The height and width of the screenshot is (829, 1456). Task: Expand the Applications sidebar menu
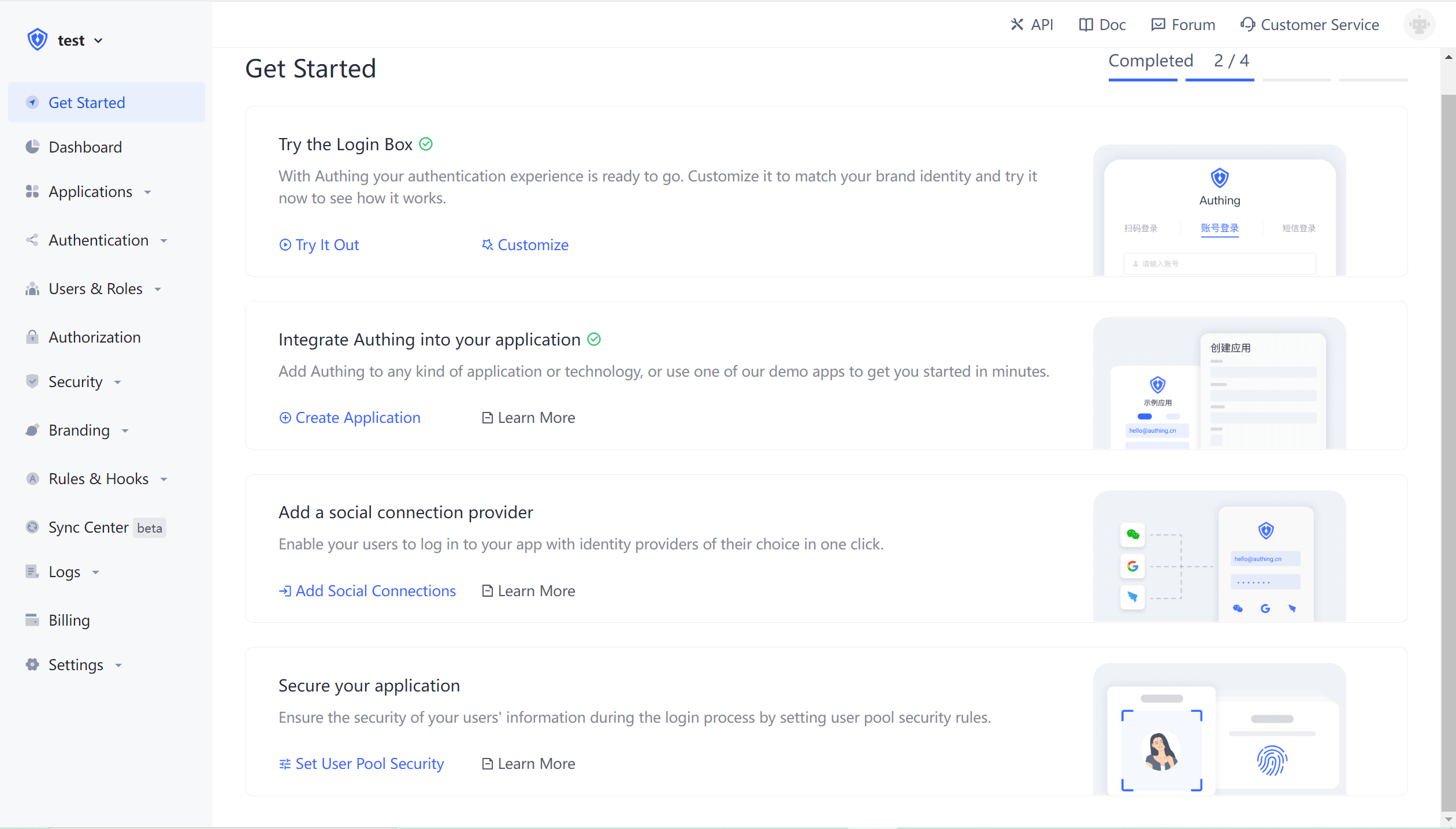pyautogui.click(x=91, y=192)
